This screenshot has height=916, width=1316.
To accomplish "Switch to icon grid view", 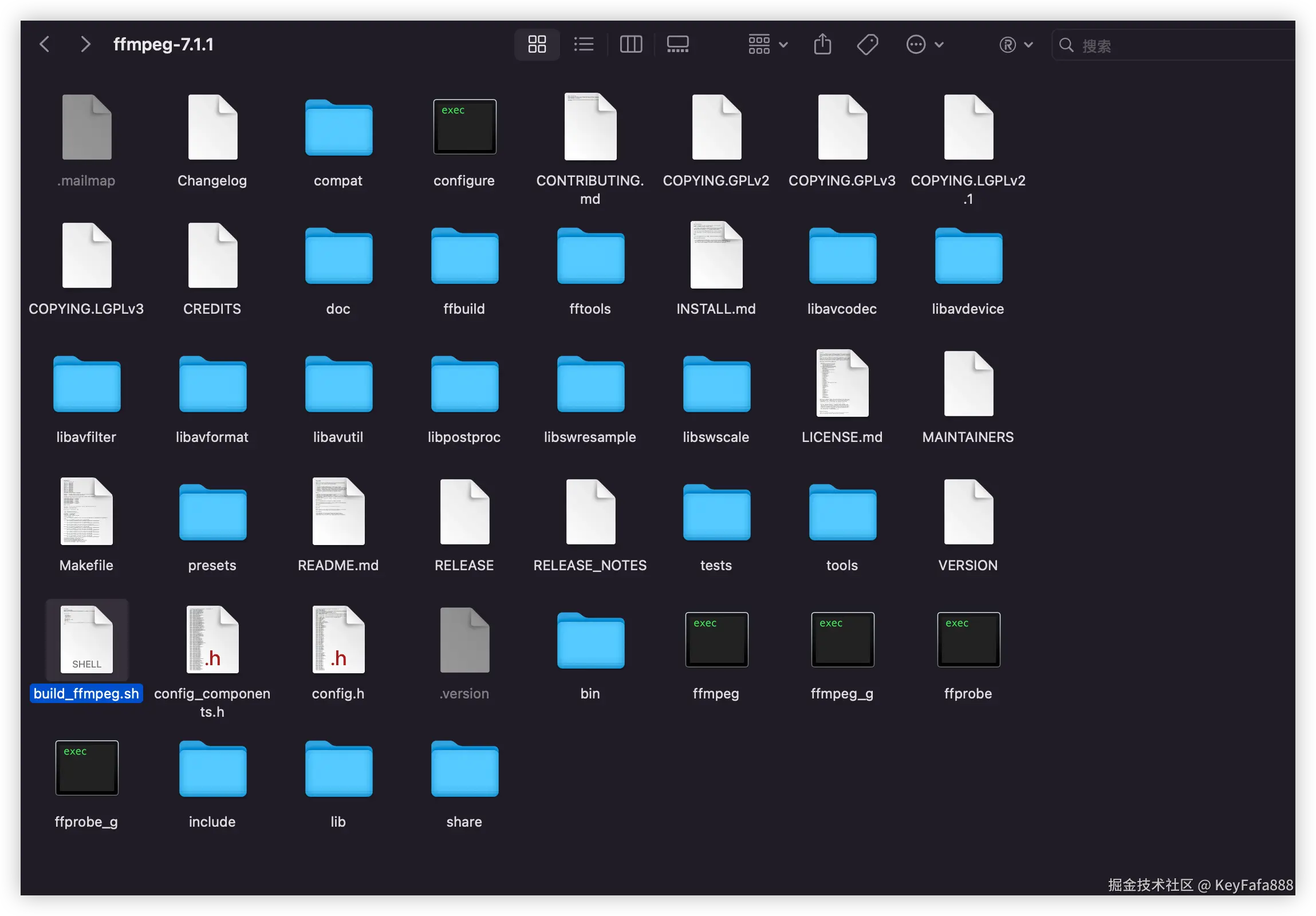I will tap(537, 44).
